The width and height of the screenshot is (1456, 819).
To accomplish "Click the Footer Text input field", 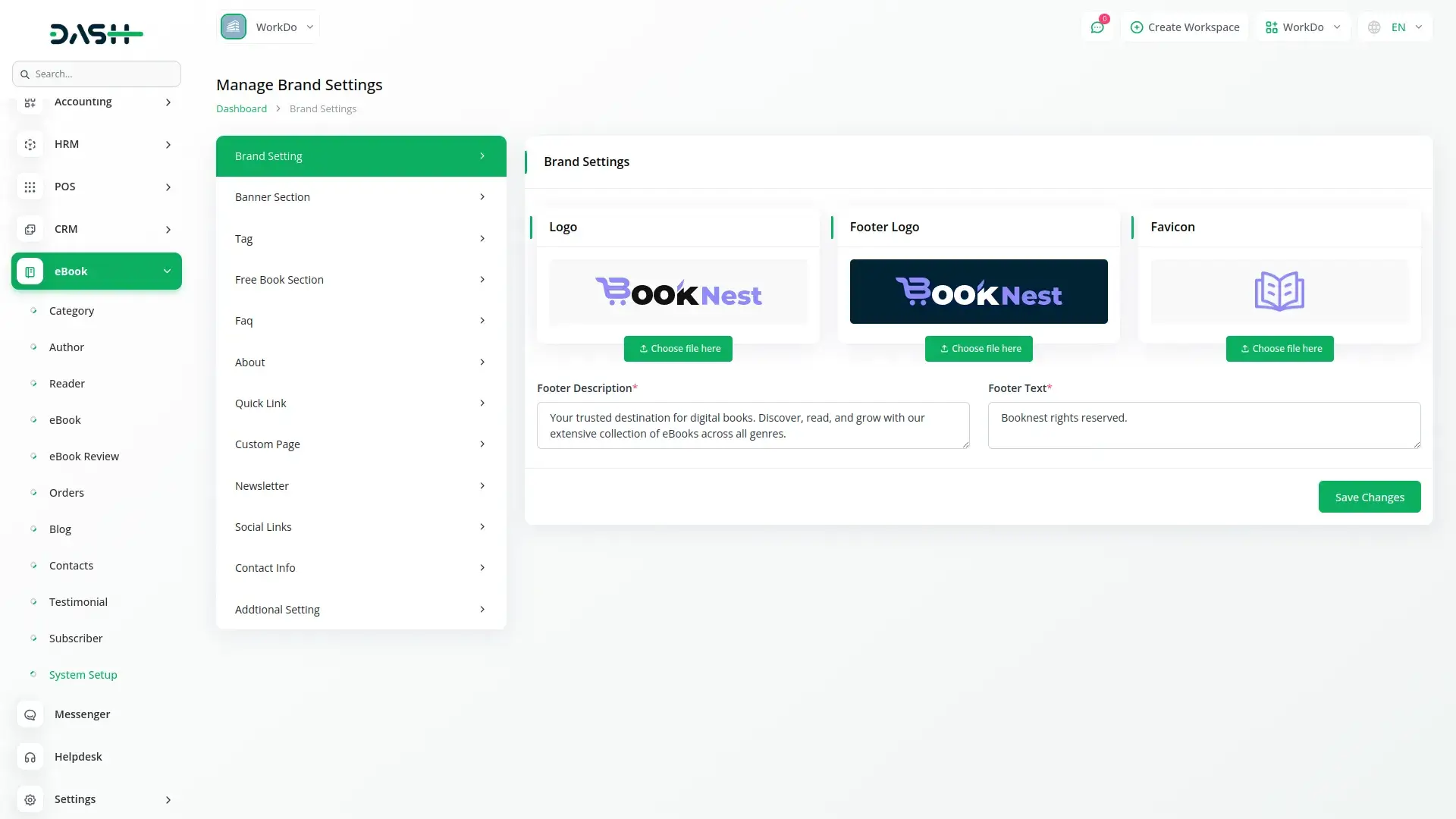I will pos(1203,425).
